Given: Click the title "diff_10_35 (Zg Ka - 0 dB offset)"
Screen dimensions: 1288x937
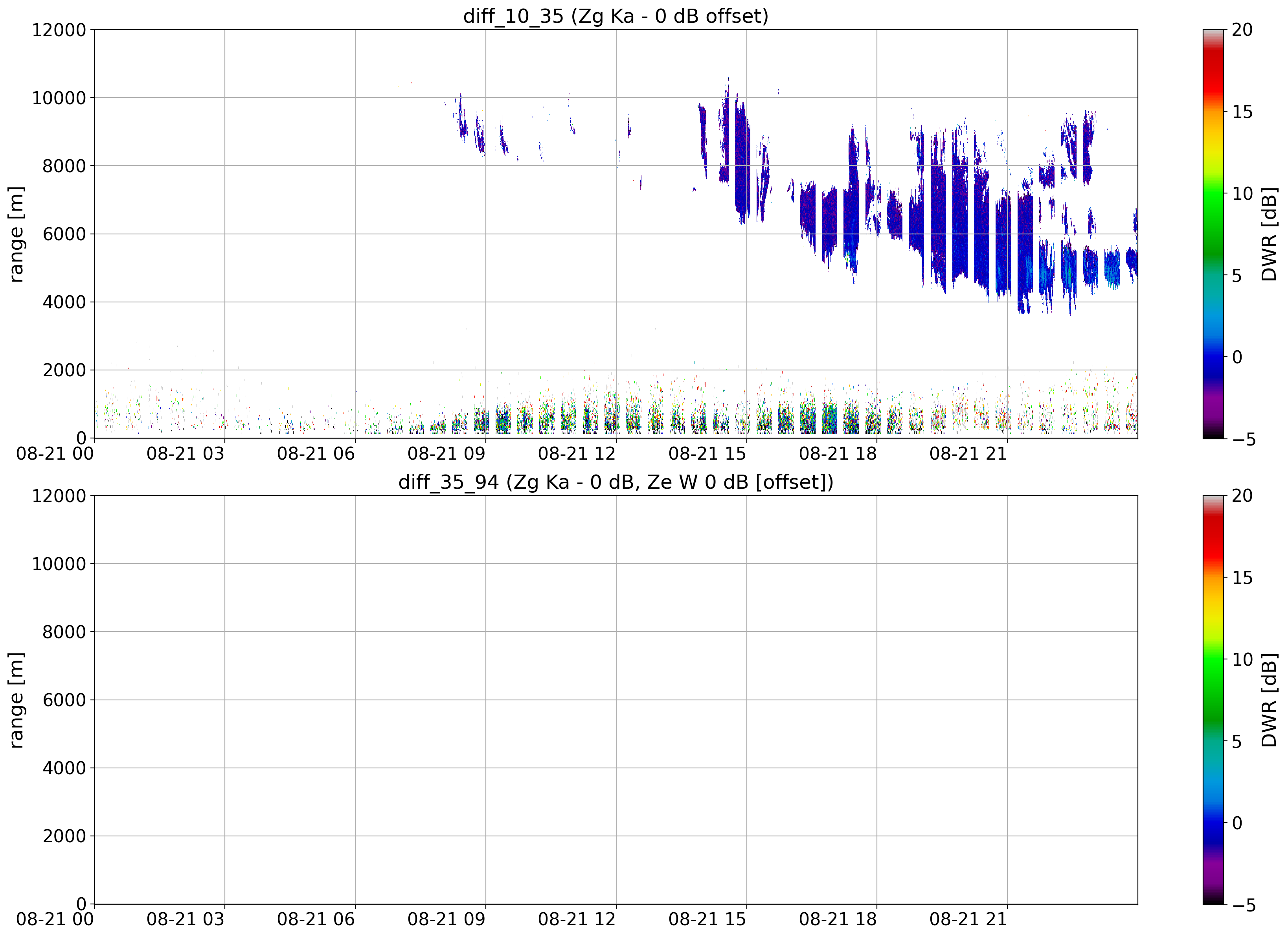Looking at the screenshot, I should click(616, 16).
